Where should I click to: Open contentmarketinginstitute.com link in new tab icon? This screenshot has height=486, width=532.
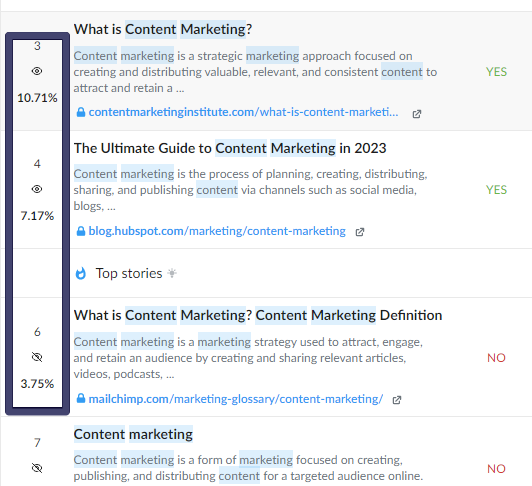coord(417,114)
